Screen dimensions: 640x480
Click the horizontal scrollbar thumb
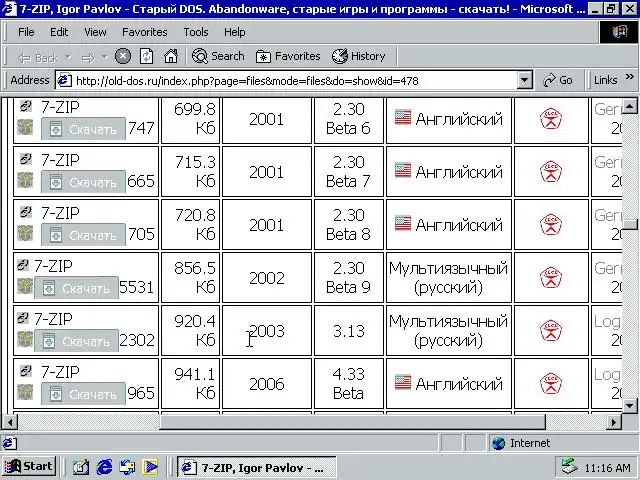(x=352, y=422)
